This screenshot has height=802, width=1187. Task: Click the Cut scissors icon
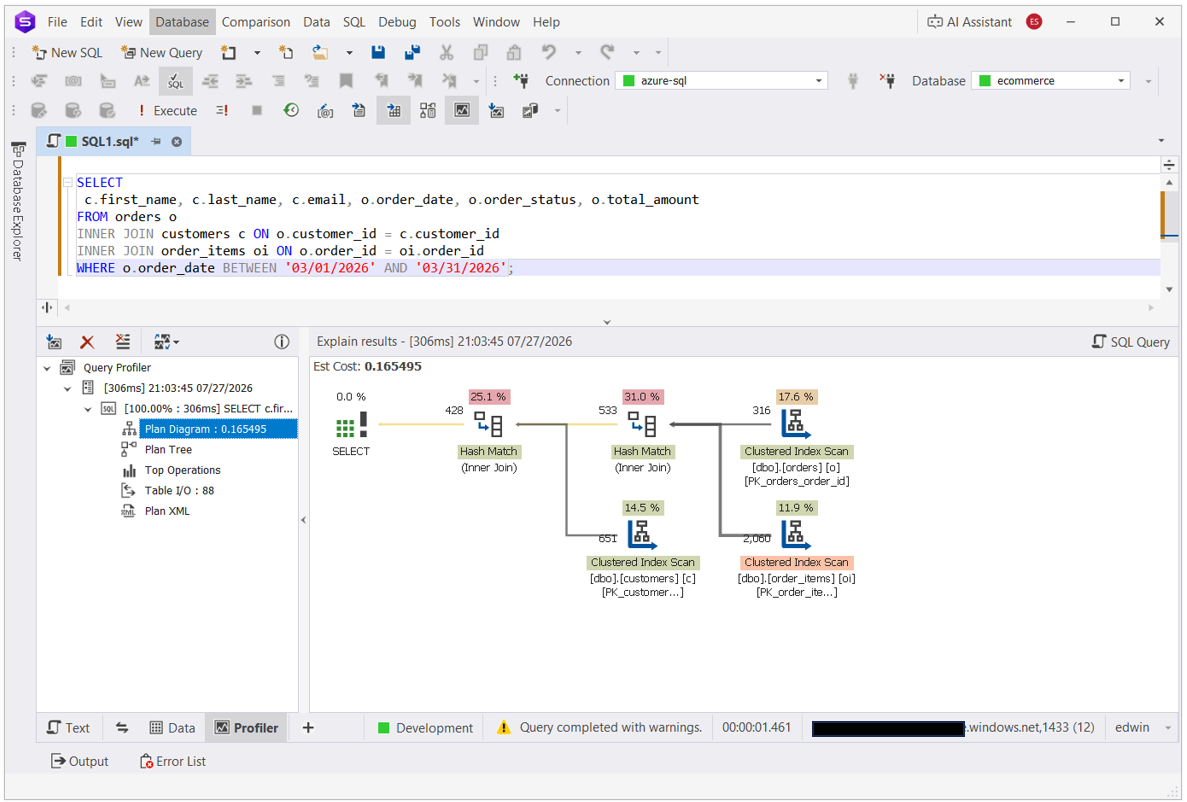point(447,52)
